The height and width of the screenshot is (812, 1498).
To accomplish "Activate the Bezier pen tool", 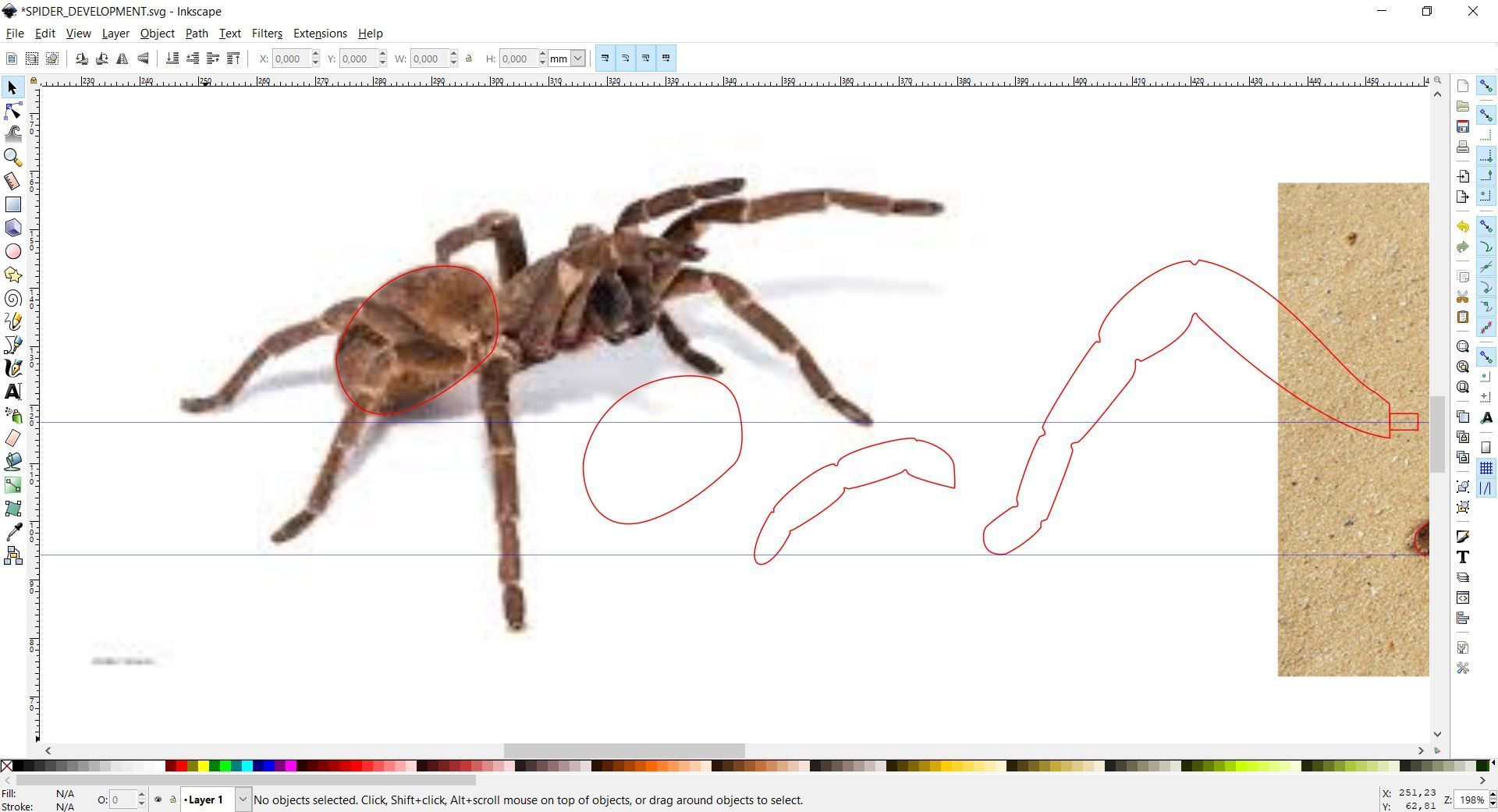I will point(12,344).
